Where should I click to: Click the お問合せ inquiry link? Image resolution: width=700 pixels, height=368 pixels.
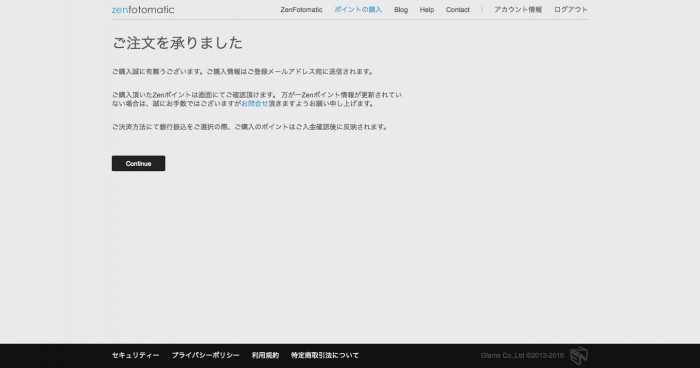tap(254, 104)
